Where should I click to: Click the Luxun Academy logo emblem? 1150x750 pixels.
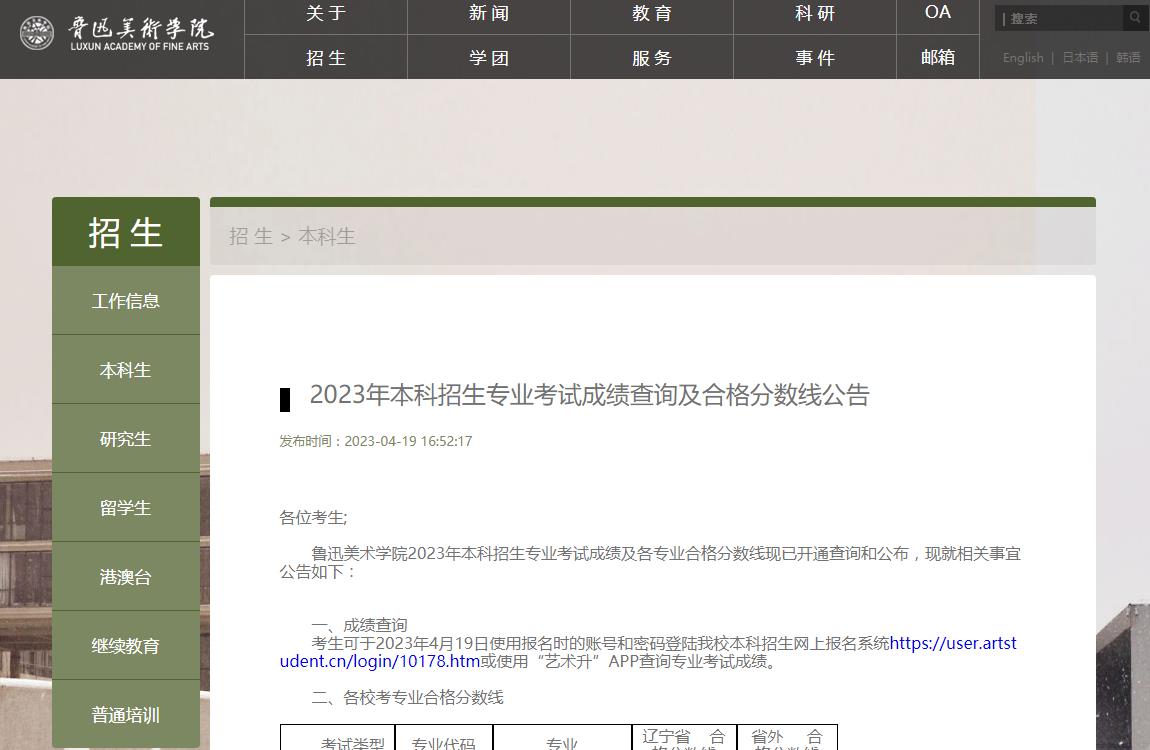[x=37, y=33]
